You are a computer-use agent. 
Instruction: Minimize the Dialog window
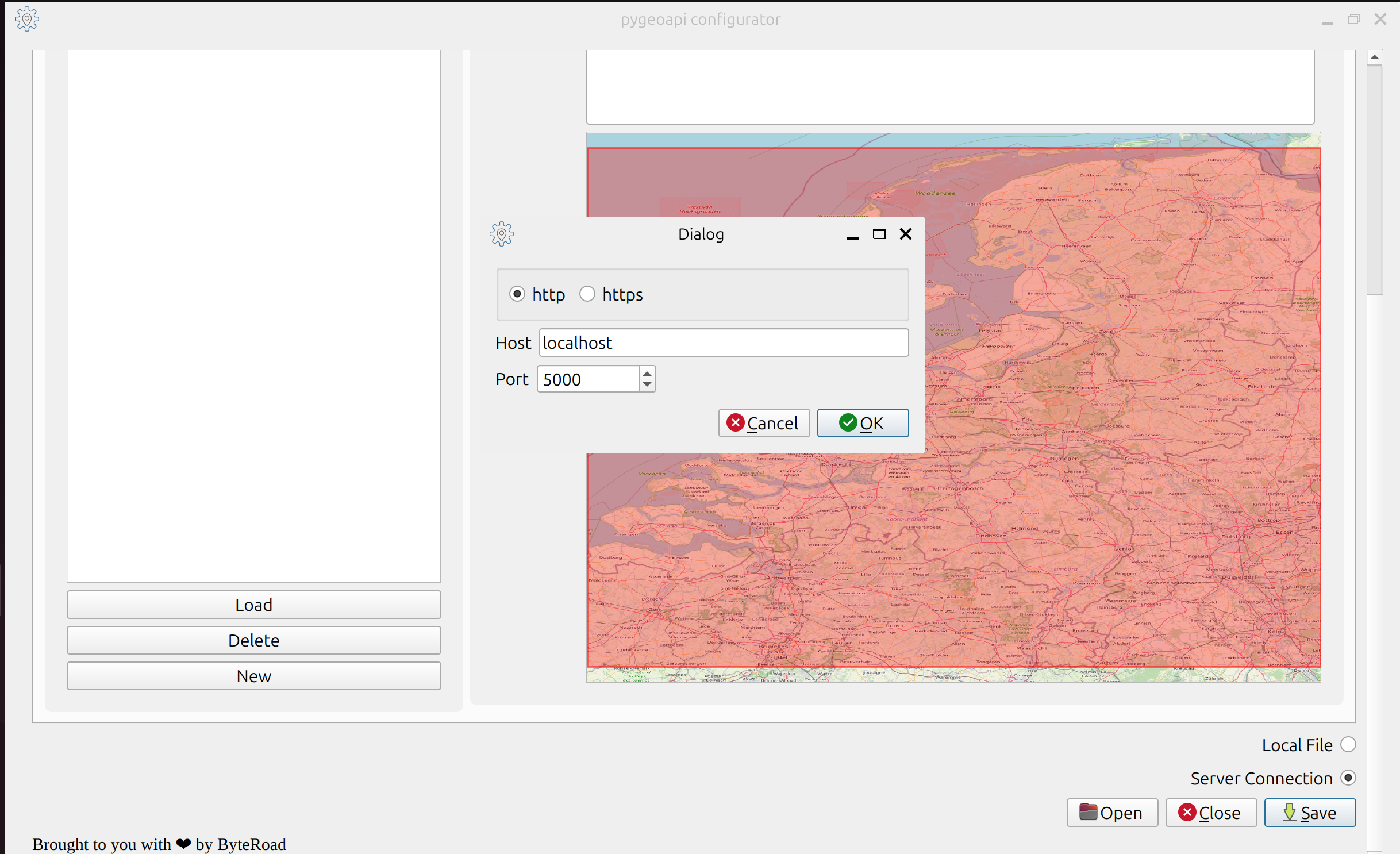click(x=852, y=236)
